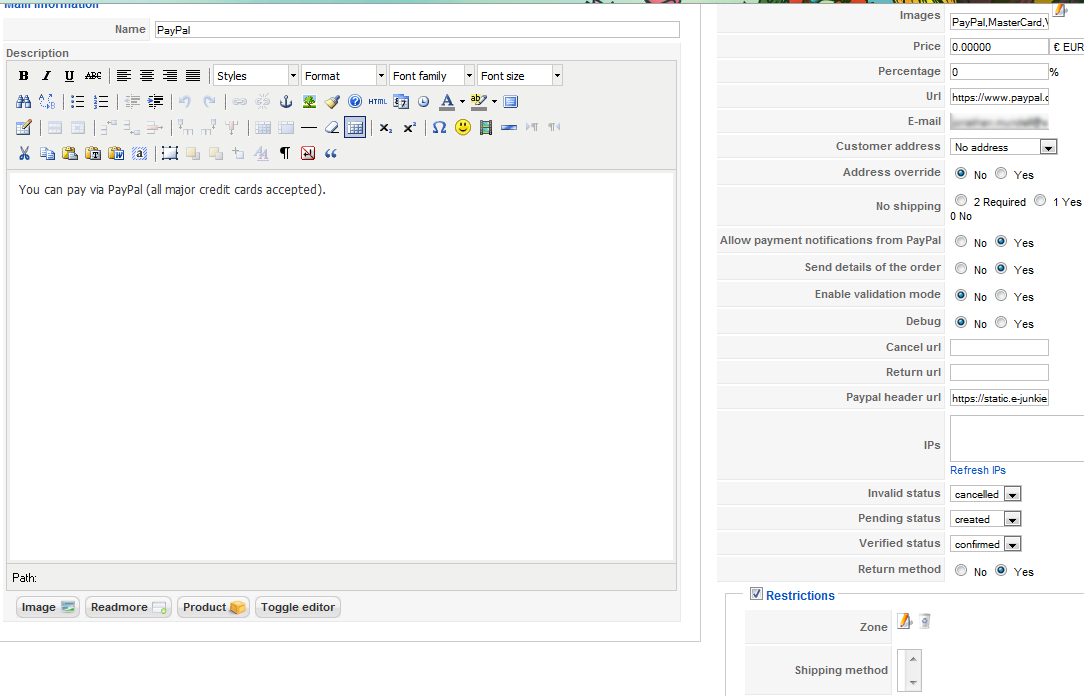Delete the zone with the trash icon

coord(925,621)
